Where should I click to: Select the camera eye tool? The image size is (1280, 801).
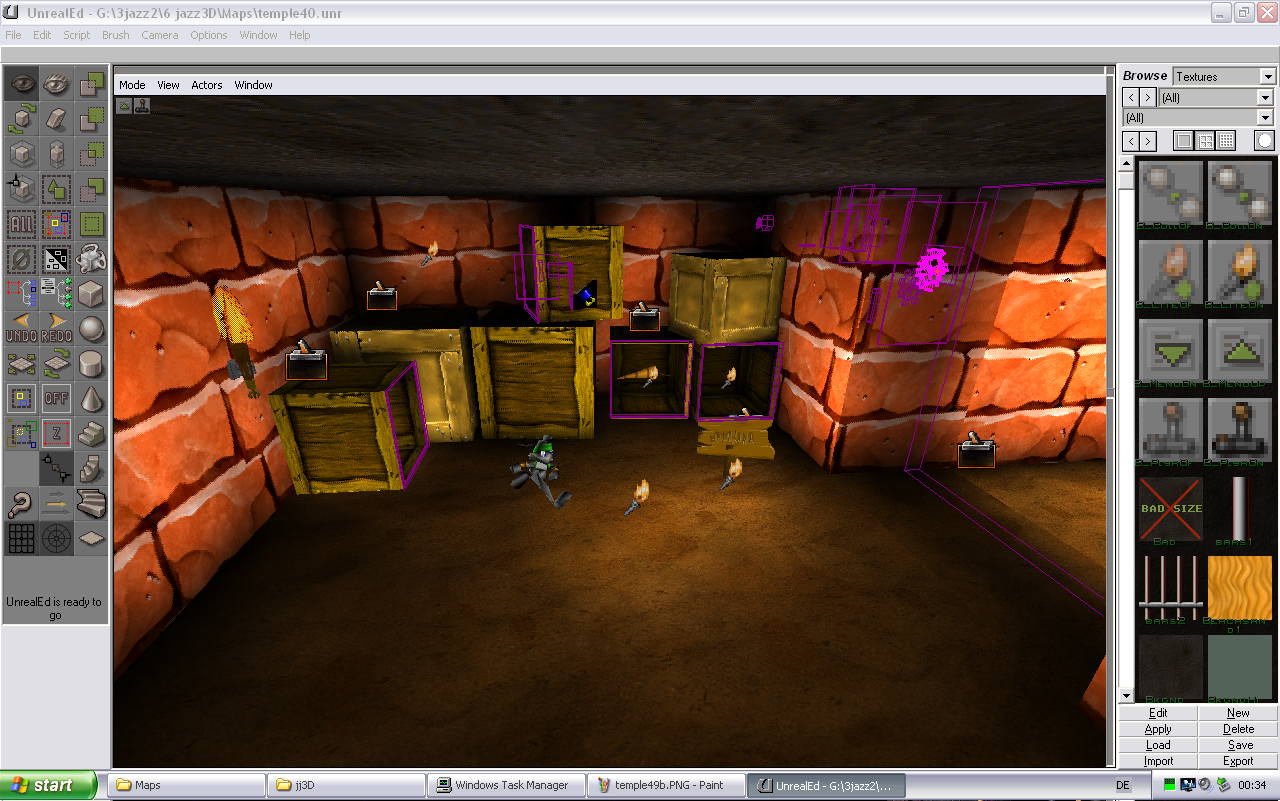point(22,84)
